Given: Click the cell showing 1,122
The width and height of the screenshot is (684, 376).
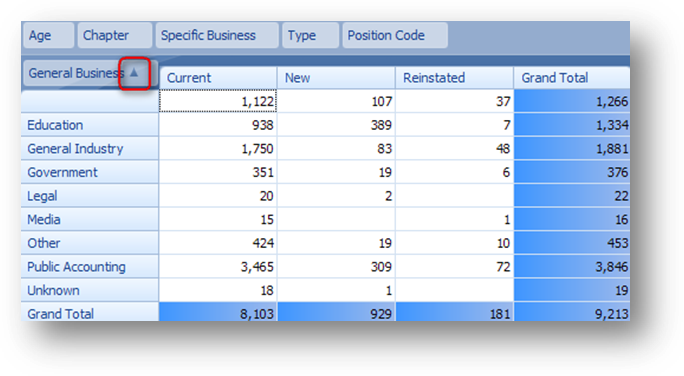Looking at the screenshot, I should [x=218, y=102].
